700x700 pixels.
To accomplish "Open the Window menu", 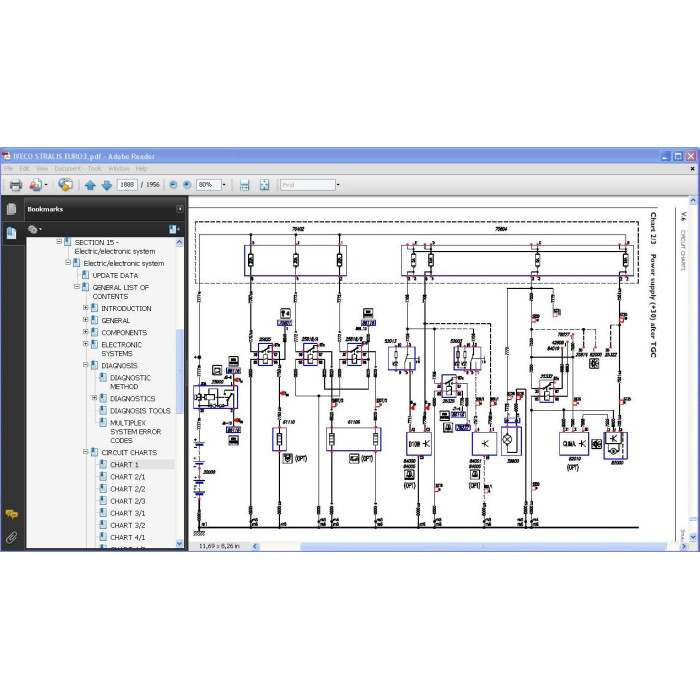I will [119, 169].
